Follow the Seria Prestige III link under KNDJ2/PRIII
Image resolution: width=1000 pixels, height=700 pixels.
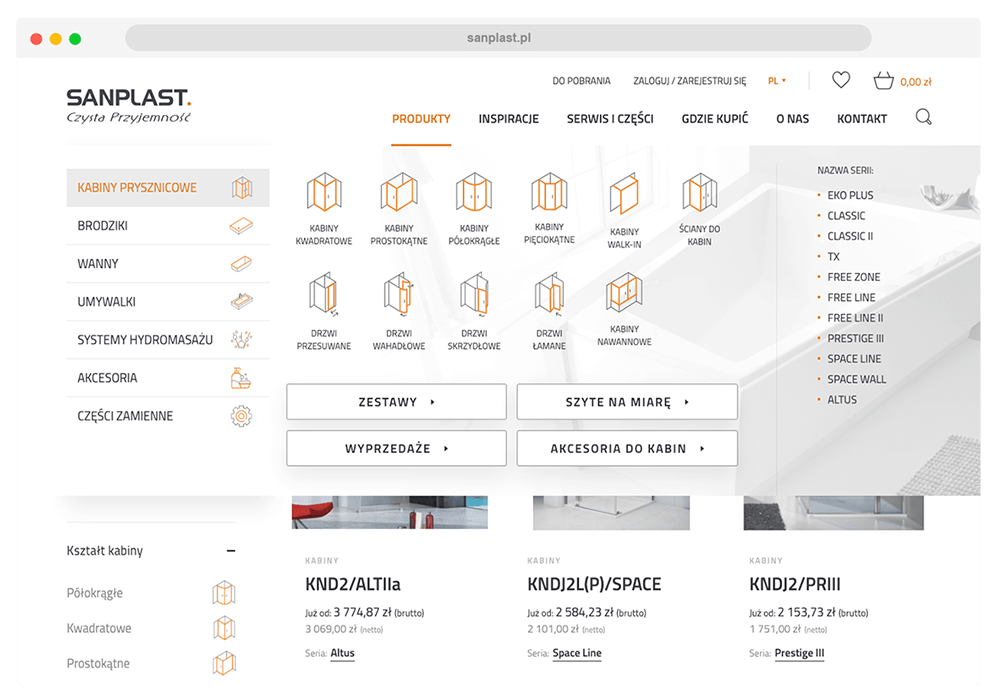(x=799, y=653)
